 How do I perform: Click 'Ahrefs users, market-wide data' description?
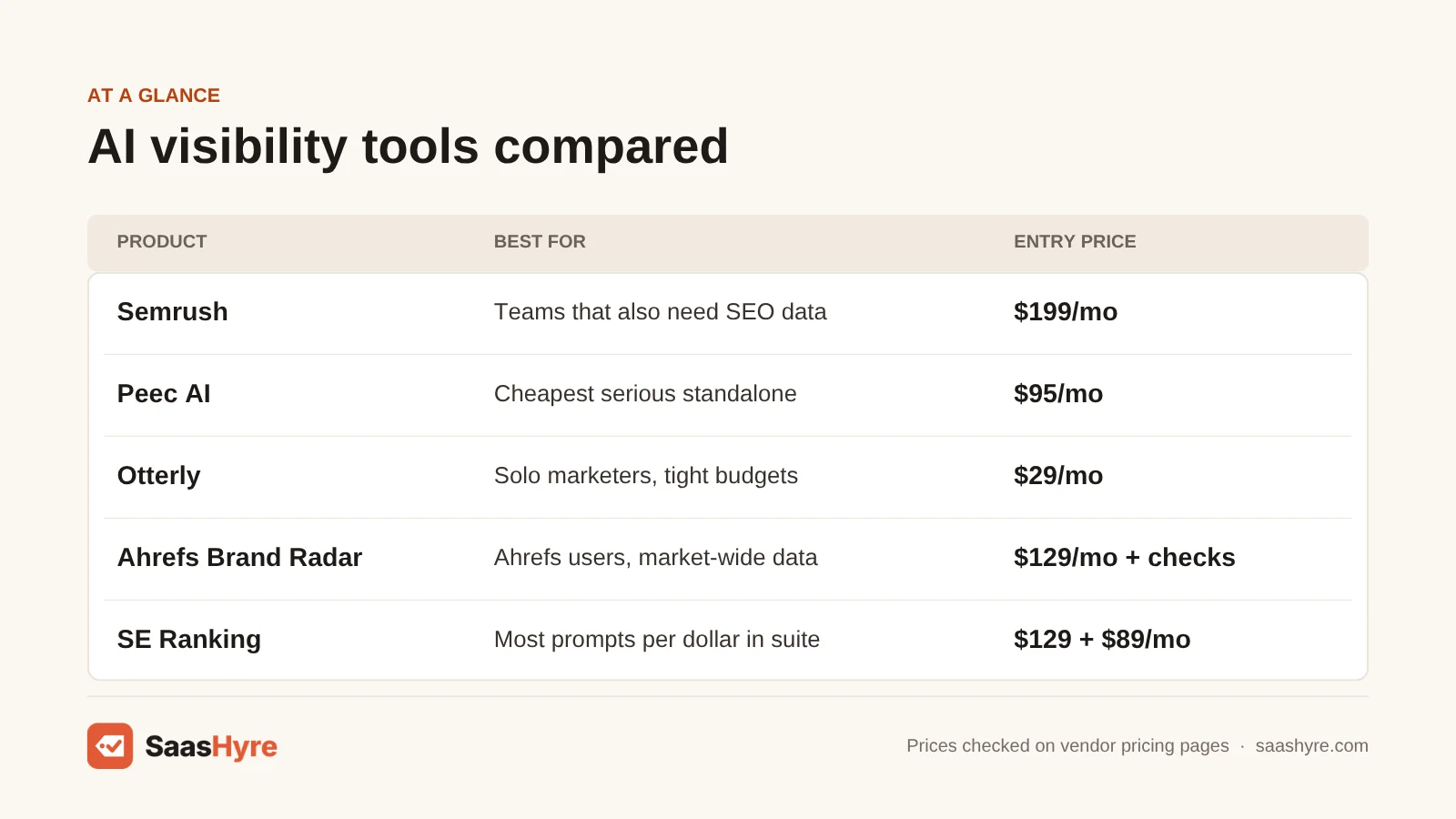[x=656, y=557]
